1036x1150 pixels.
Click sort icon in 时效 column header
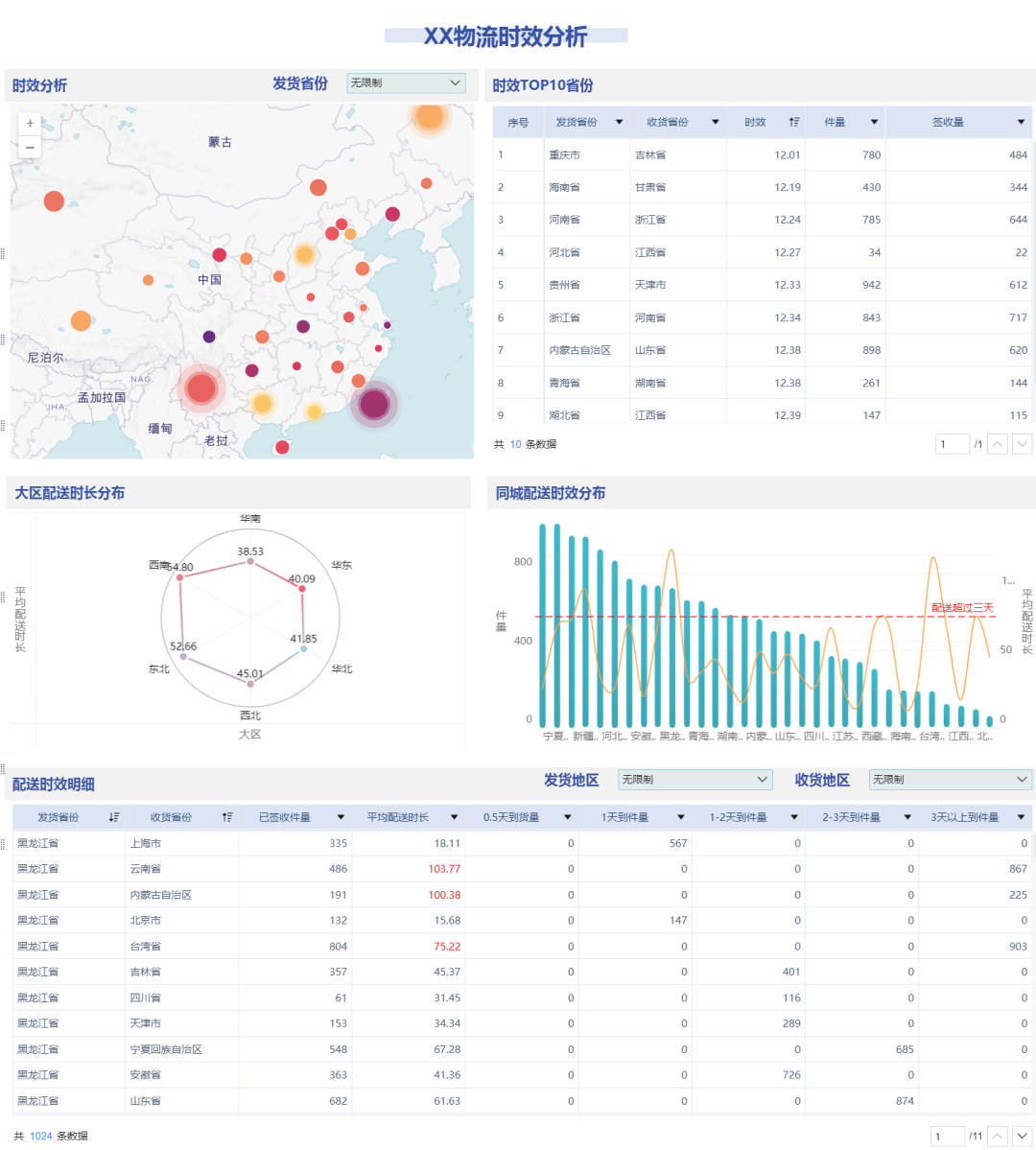pos(794,122)
